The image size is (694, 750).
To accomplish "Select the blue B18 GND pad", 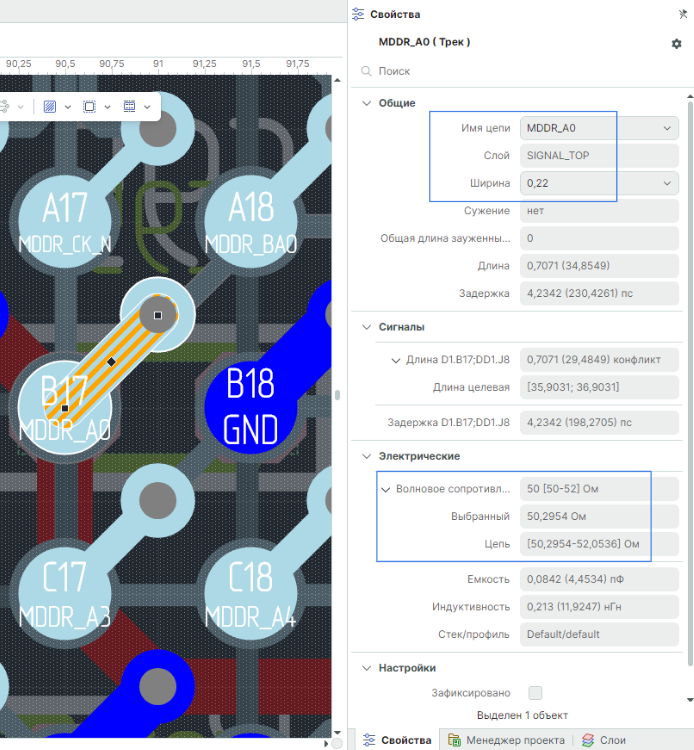I will tap(251, 408).
